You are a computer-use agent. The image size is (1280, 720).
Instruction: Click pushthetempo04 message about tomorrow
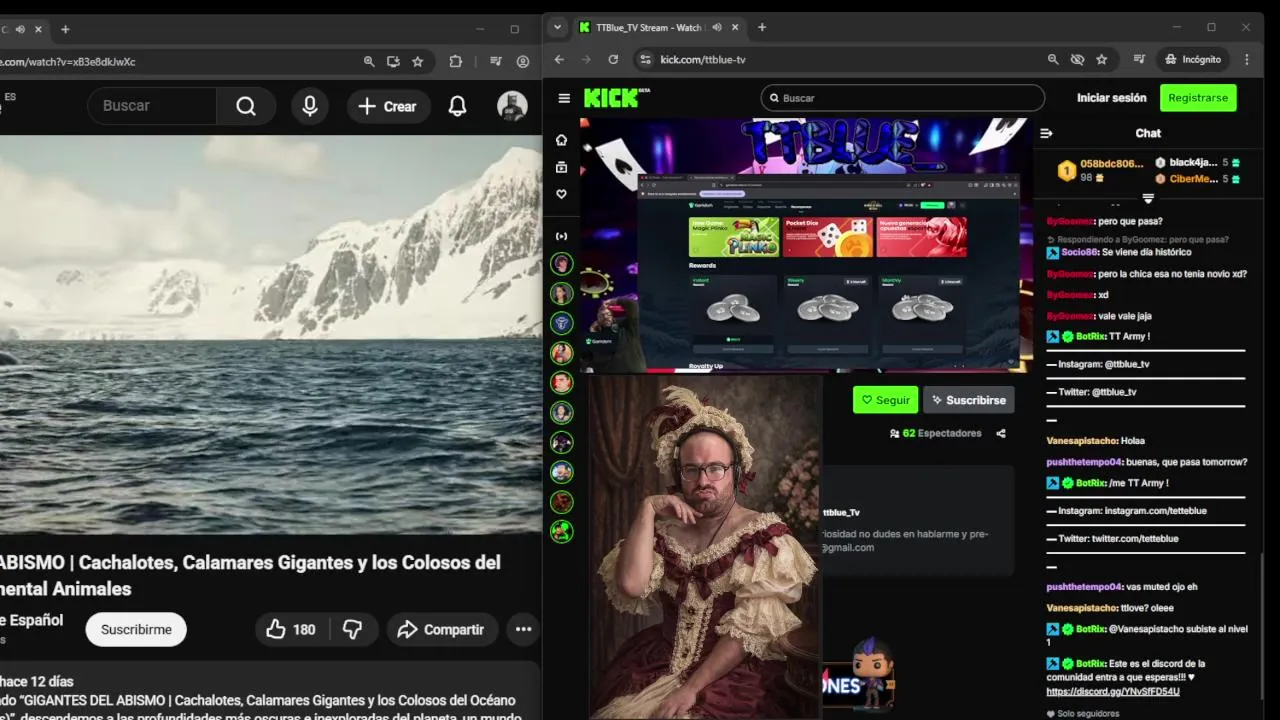tap(1146, 462)
